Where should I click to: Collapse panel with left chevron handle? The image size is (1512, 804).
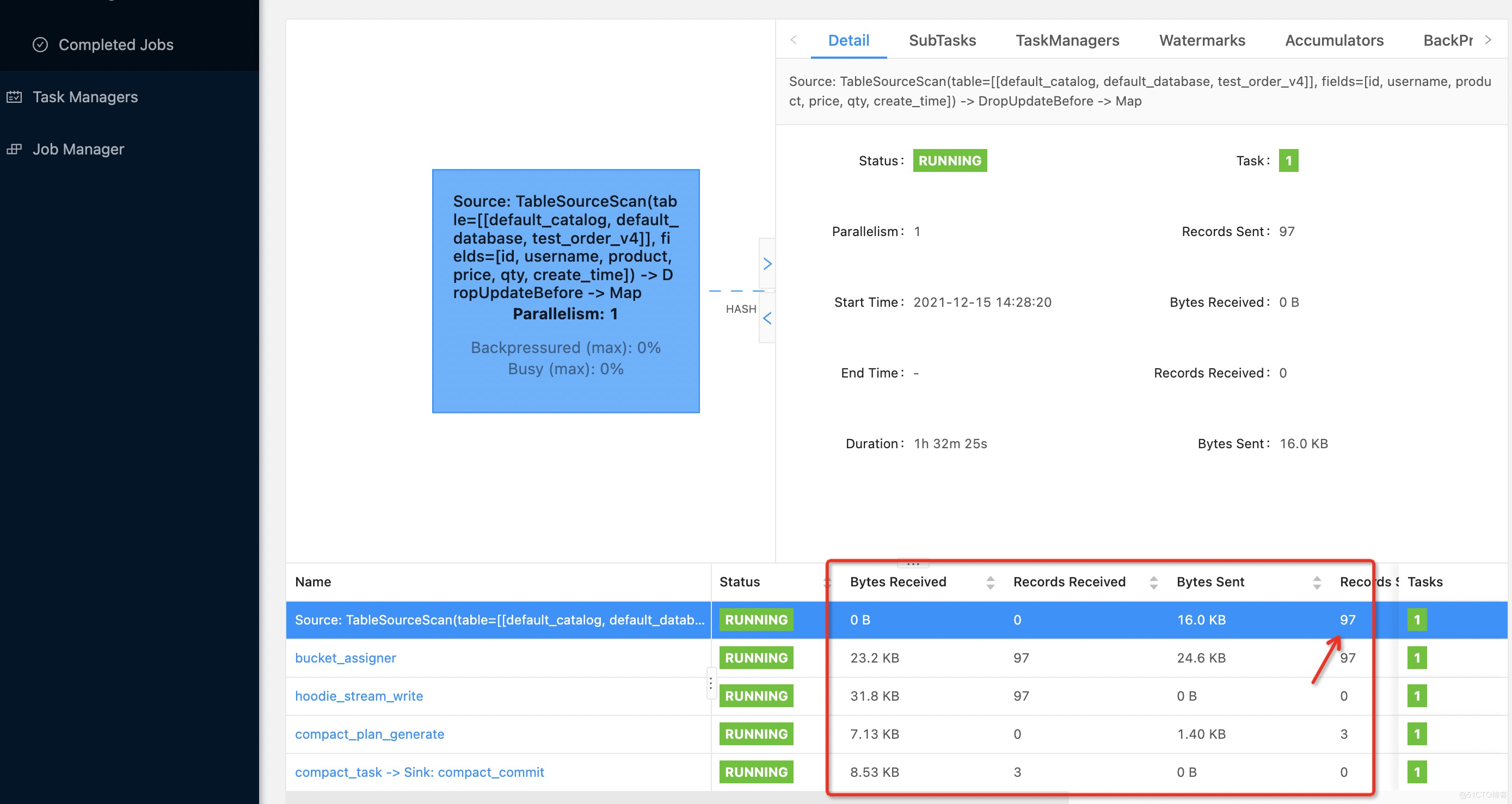tap(766, 318)
